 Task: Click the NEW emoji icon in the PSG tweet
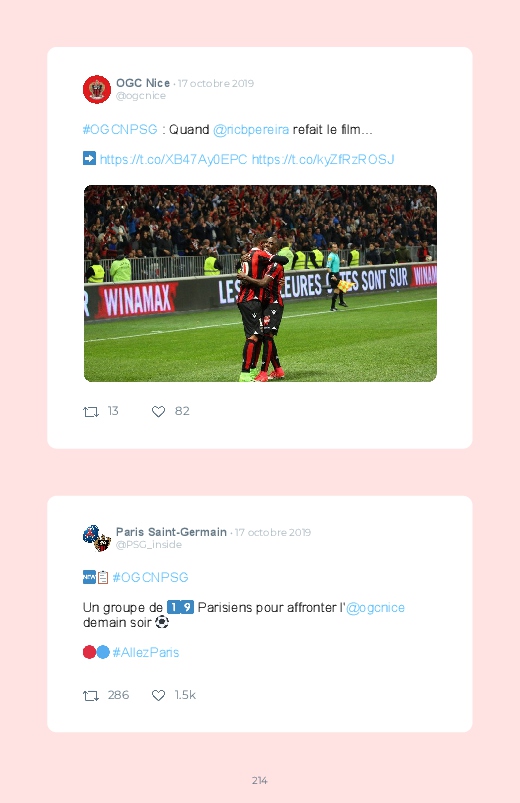tap(89, 577)
